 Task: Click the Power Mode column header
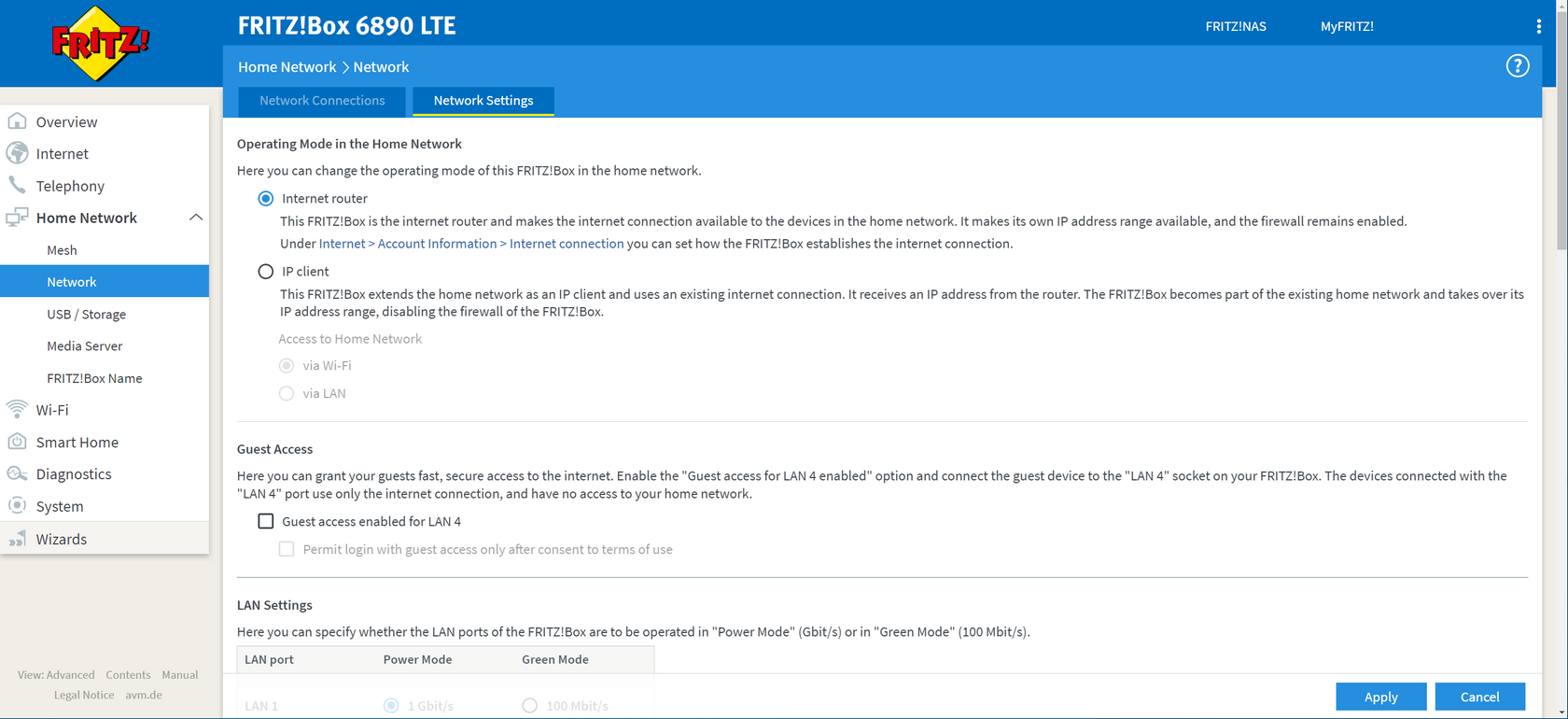point(417,659)
